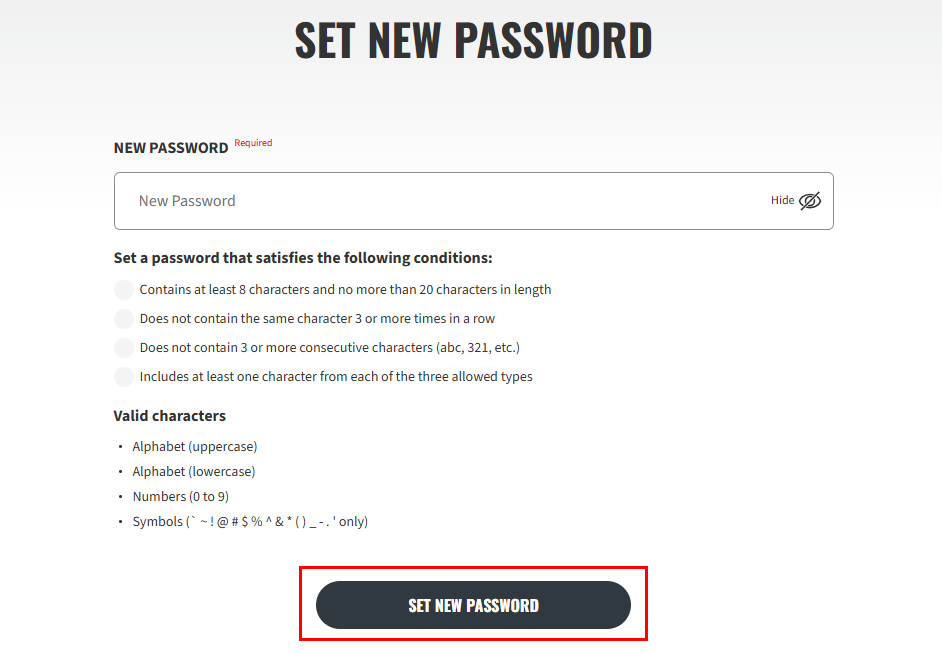Viewport: 942px width, 653px height.
Task: Click the same-character-in-a-row condition indicator circle
Action: [x=124, y=319]
